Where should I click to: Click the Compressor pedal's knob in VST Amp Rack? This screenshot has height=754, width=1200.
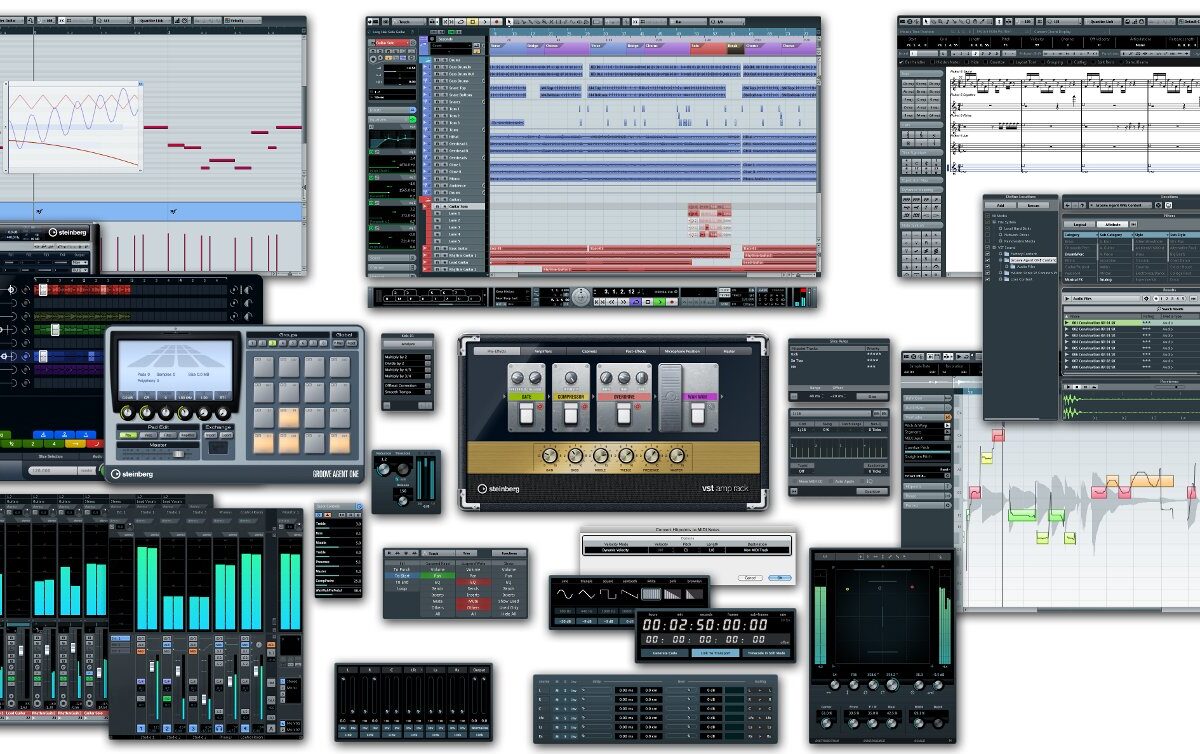[571, 377]
